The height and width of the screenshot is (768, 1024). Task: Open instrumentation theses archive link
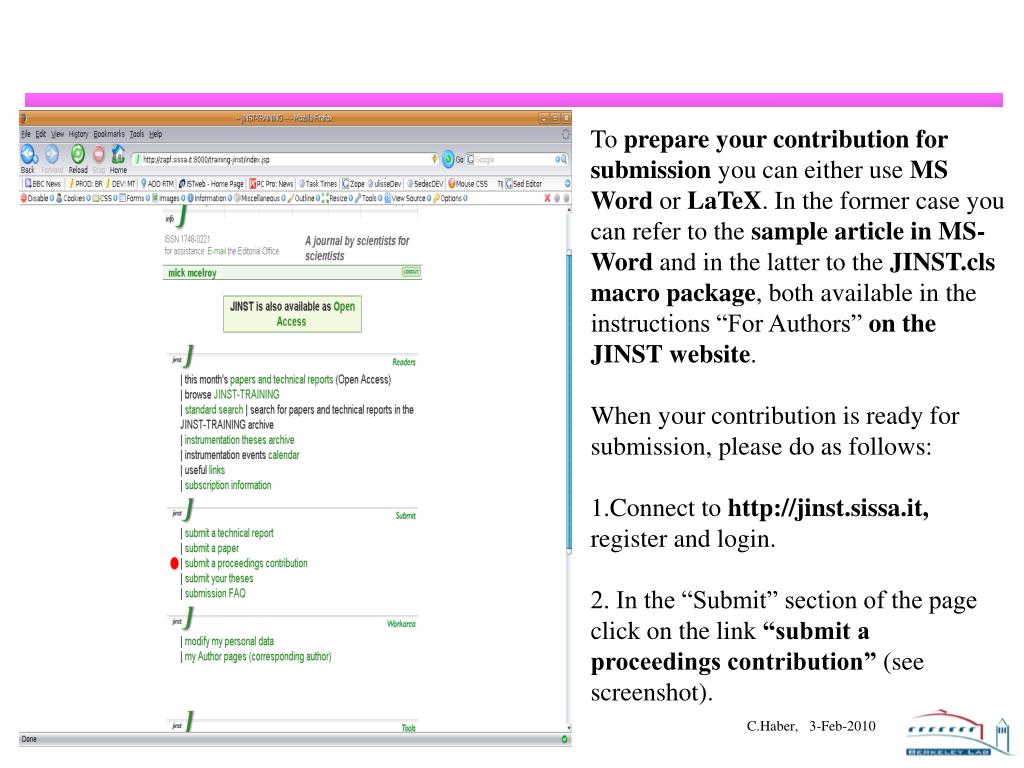click(239, 440)
